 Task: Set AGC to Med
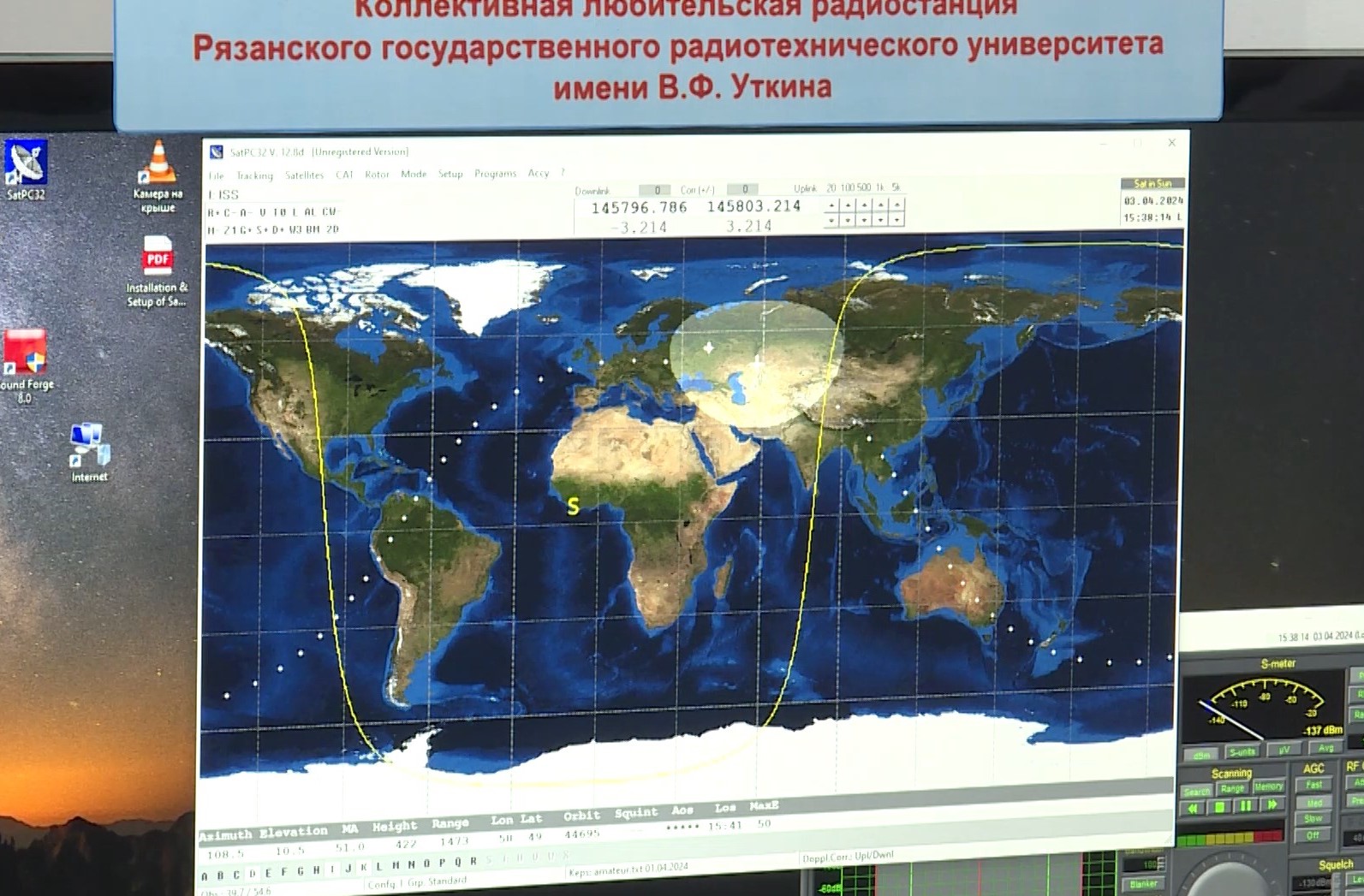1314,803
